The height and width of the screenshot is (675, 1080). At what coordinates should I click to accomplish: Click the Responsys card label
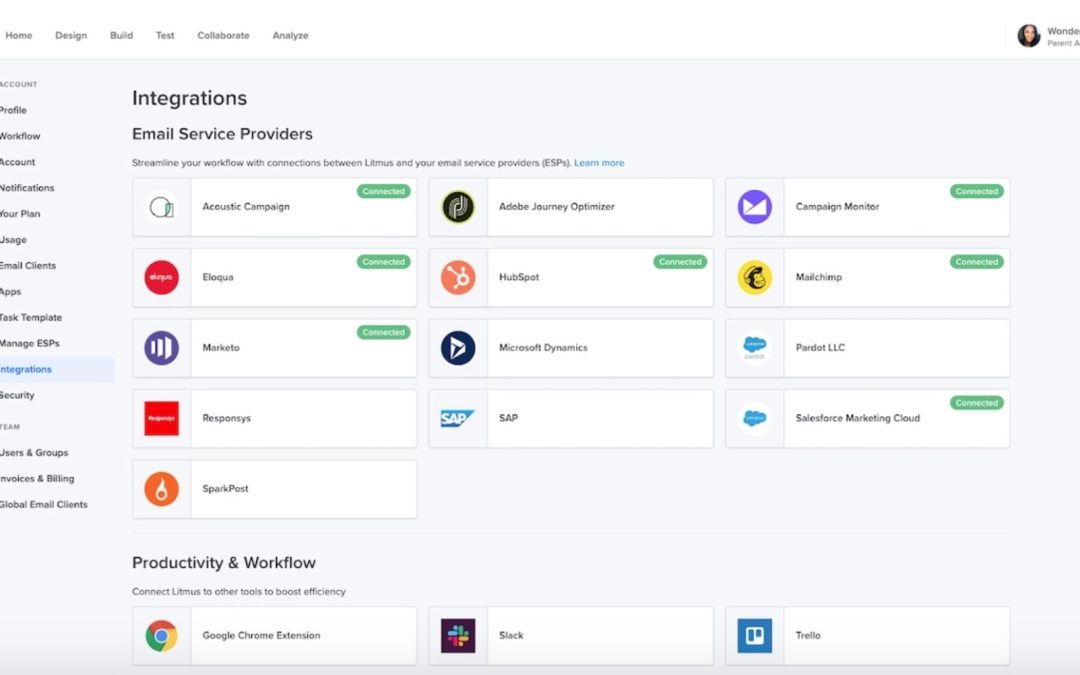point(227,418)
